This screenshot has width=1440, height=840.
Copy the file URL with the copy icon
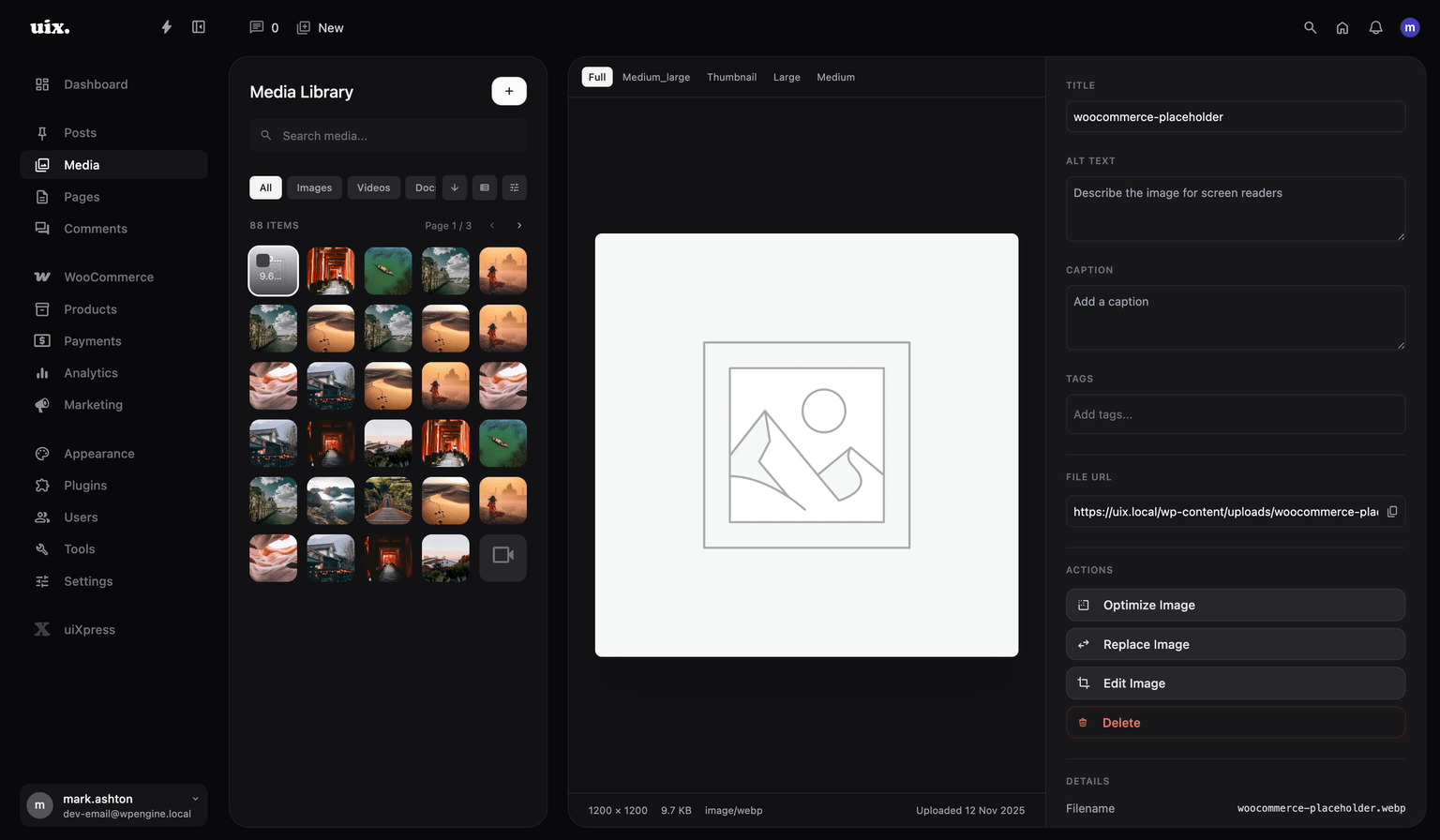tap(1392, 512)
